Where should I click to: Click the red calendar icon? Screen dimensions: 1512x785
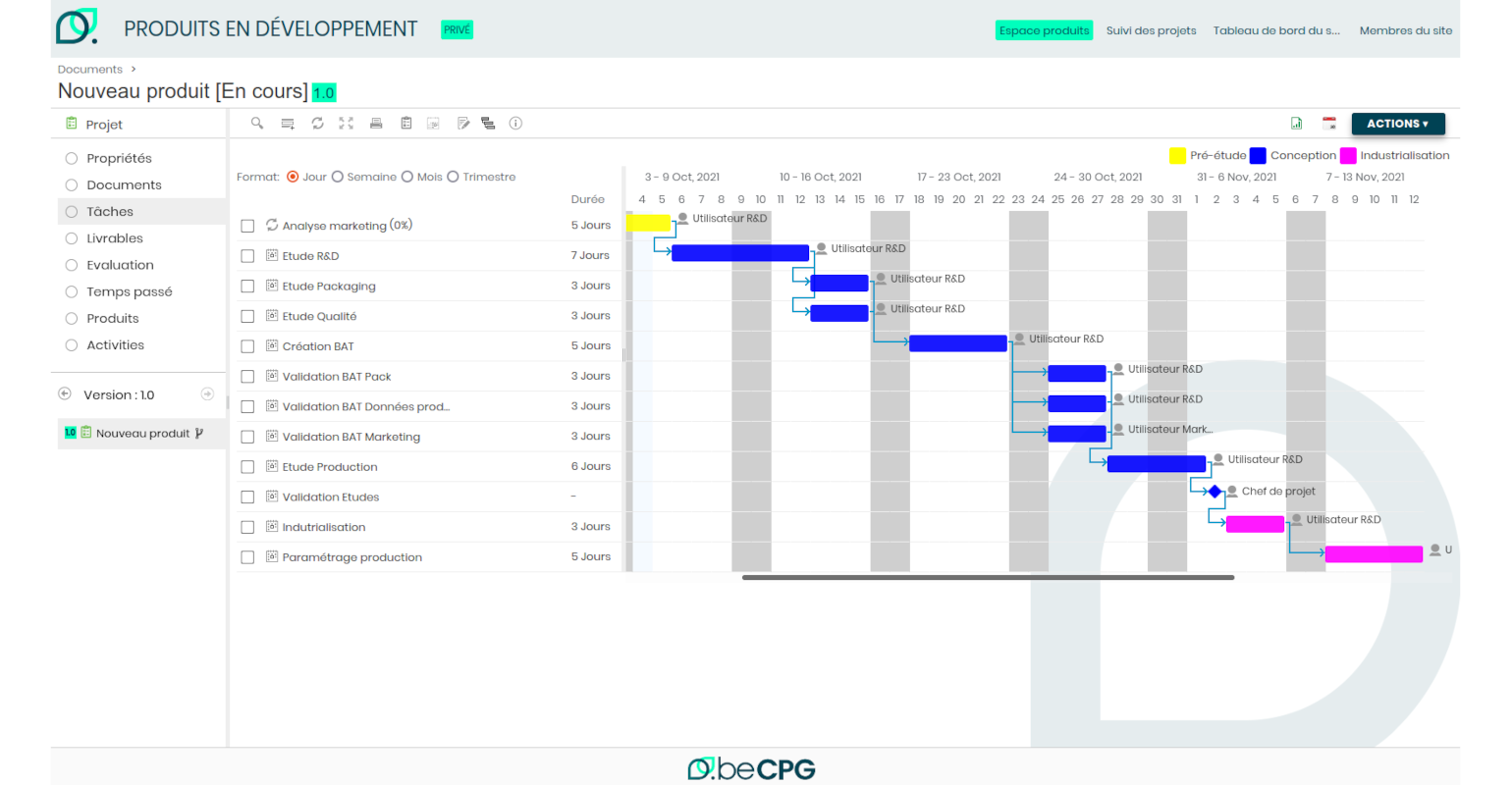(x=1329, y=124)
